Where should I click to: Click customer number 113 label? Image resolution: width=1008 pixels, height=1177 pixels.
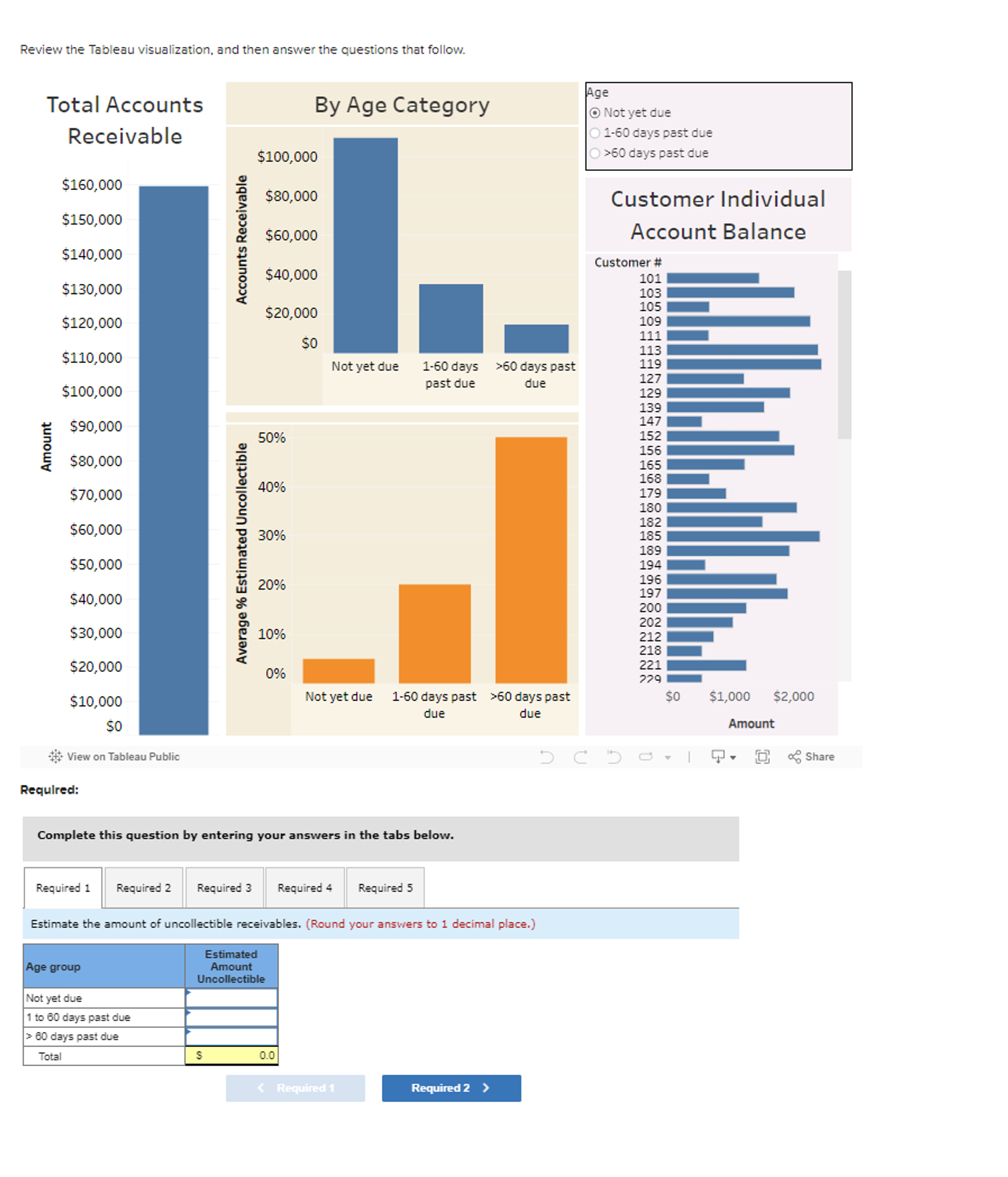coord(650,350)
